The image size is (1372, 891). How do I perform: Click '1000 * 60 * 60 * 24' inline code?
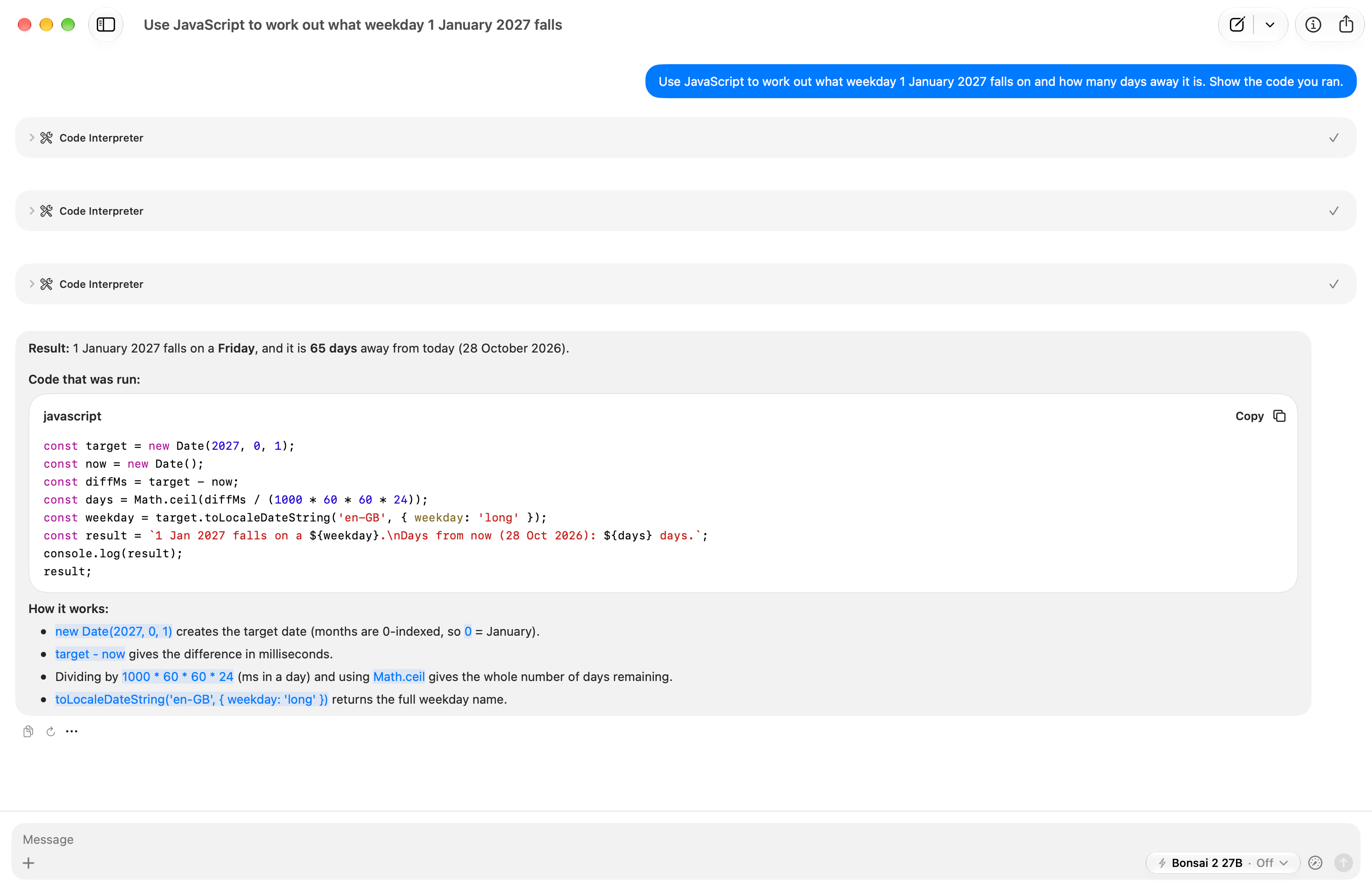[178, 677]
